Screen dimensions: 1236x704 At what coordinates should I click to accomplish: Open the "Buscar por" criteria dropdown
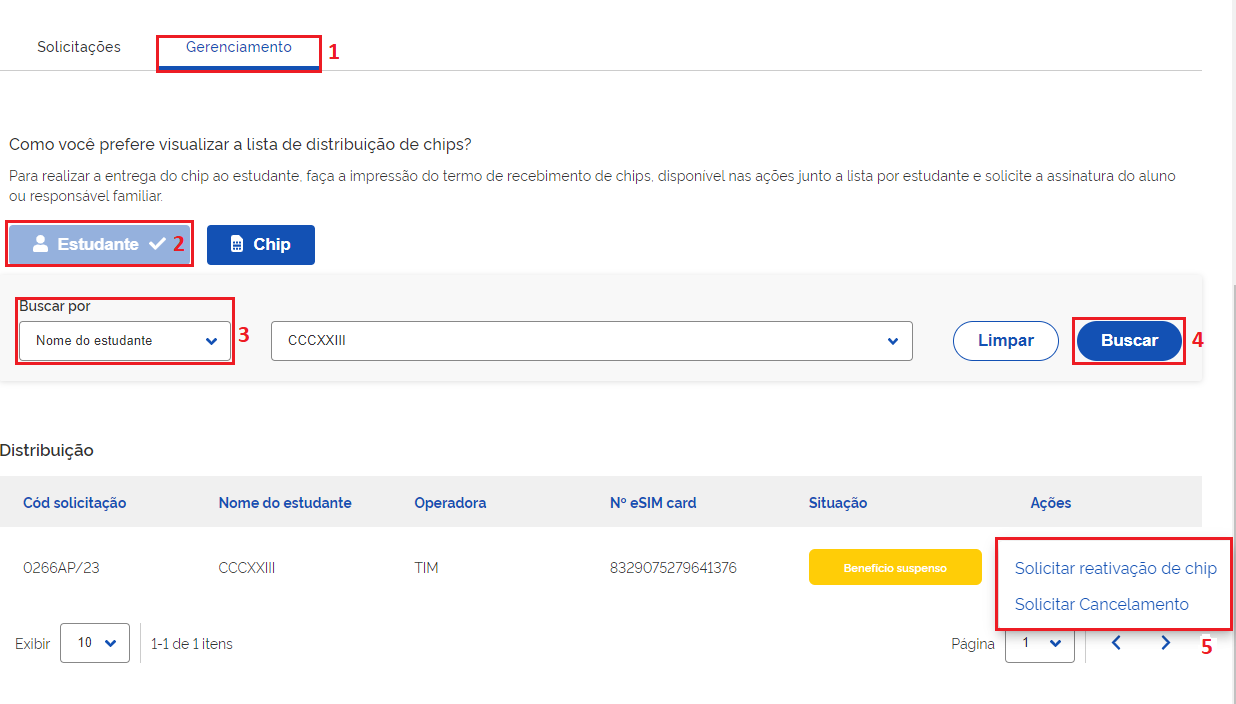[125, 341]
